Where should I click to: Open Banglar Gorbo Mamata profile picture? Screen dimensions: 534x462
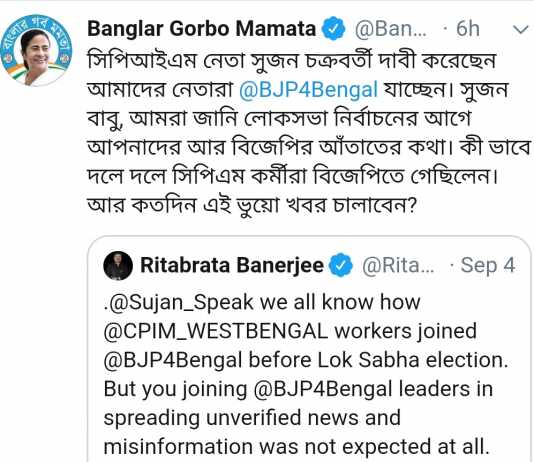[x=36, y=50]
